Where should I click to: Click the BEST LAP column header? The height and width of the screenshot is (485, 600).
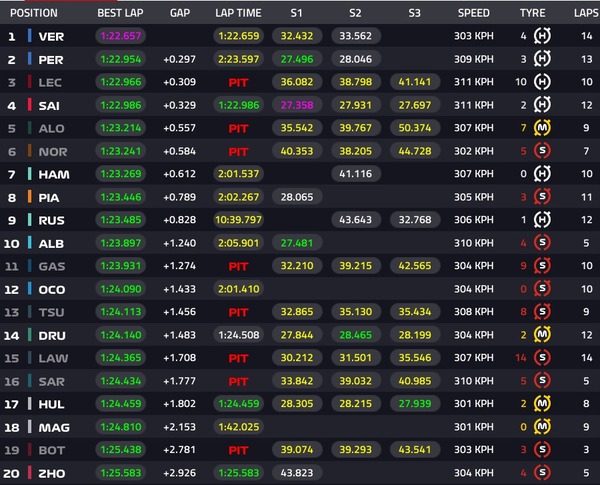tap(120, 13)
